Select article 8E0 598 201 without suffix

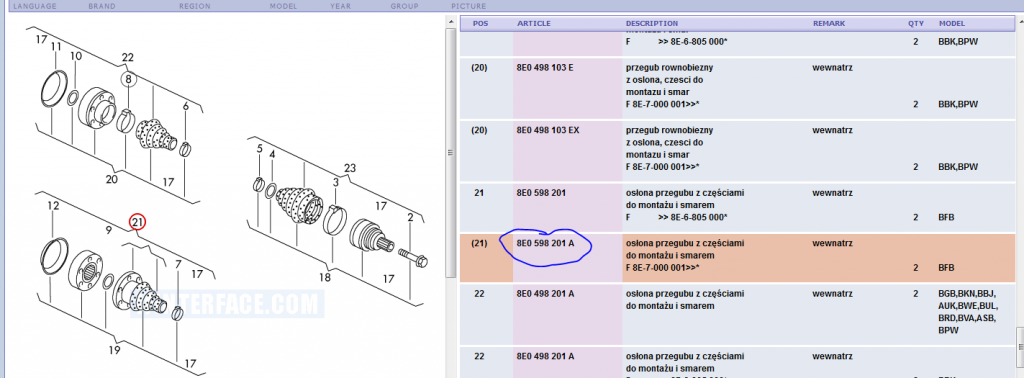[x=541, y=193]
